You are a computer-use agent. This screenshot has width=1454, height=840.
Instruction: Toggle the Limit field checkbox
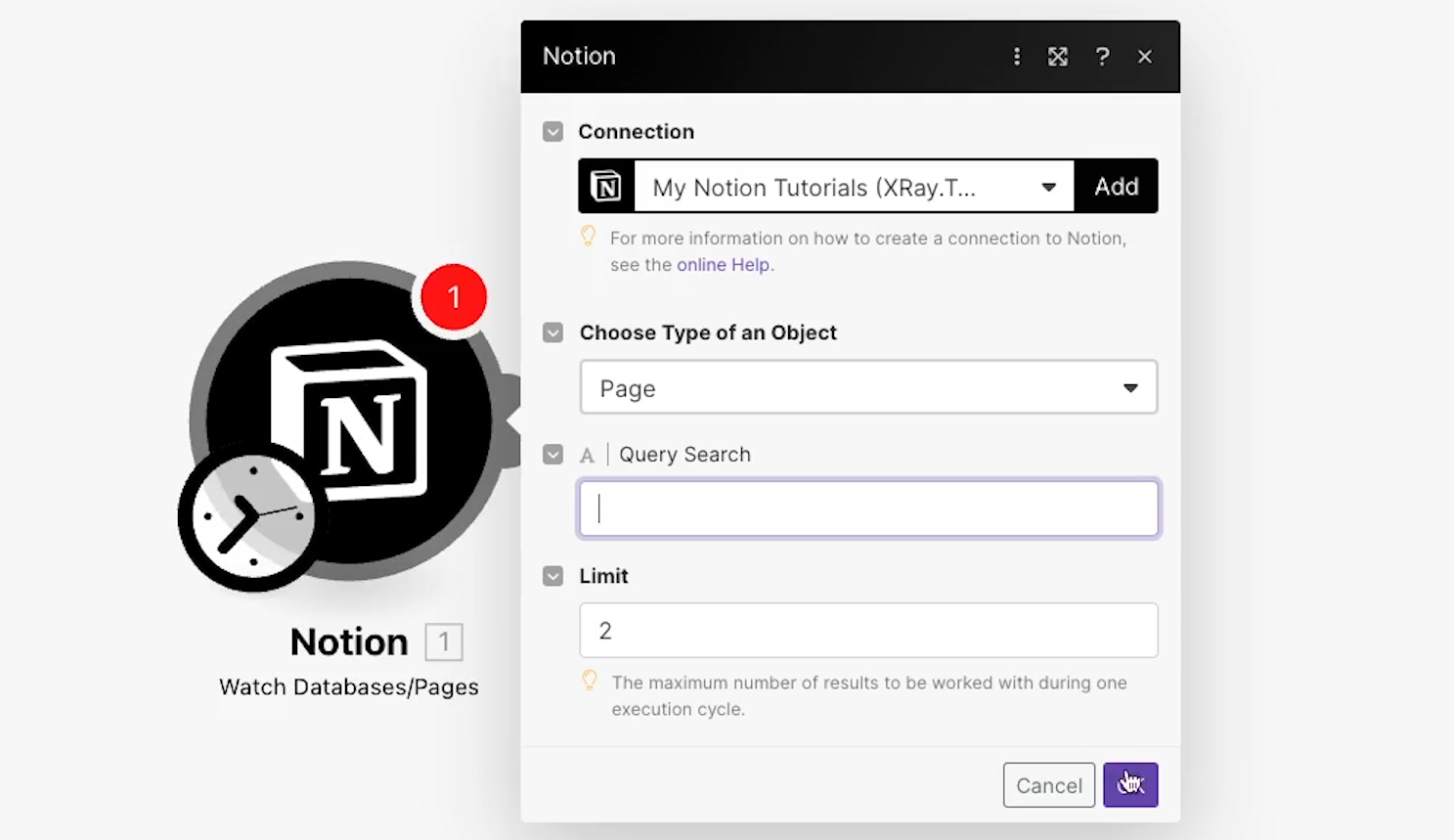click(553, 576)
